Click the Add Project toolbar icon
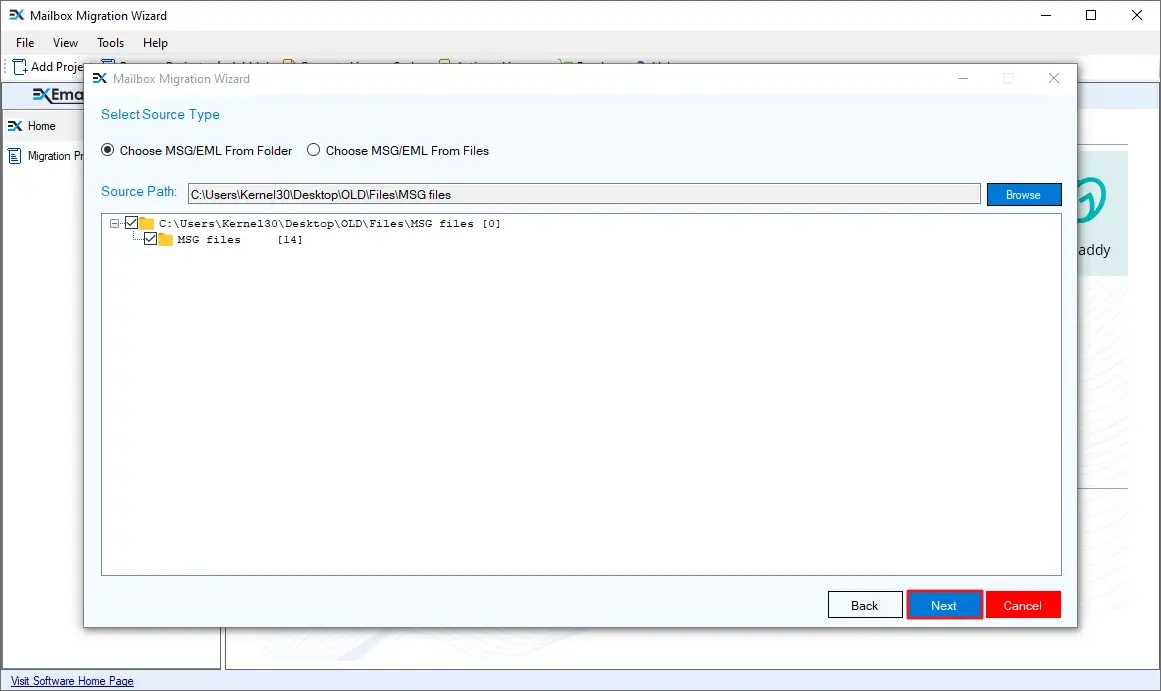1161x691 pixels. click(x=18, y=66)
